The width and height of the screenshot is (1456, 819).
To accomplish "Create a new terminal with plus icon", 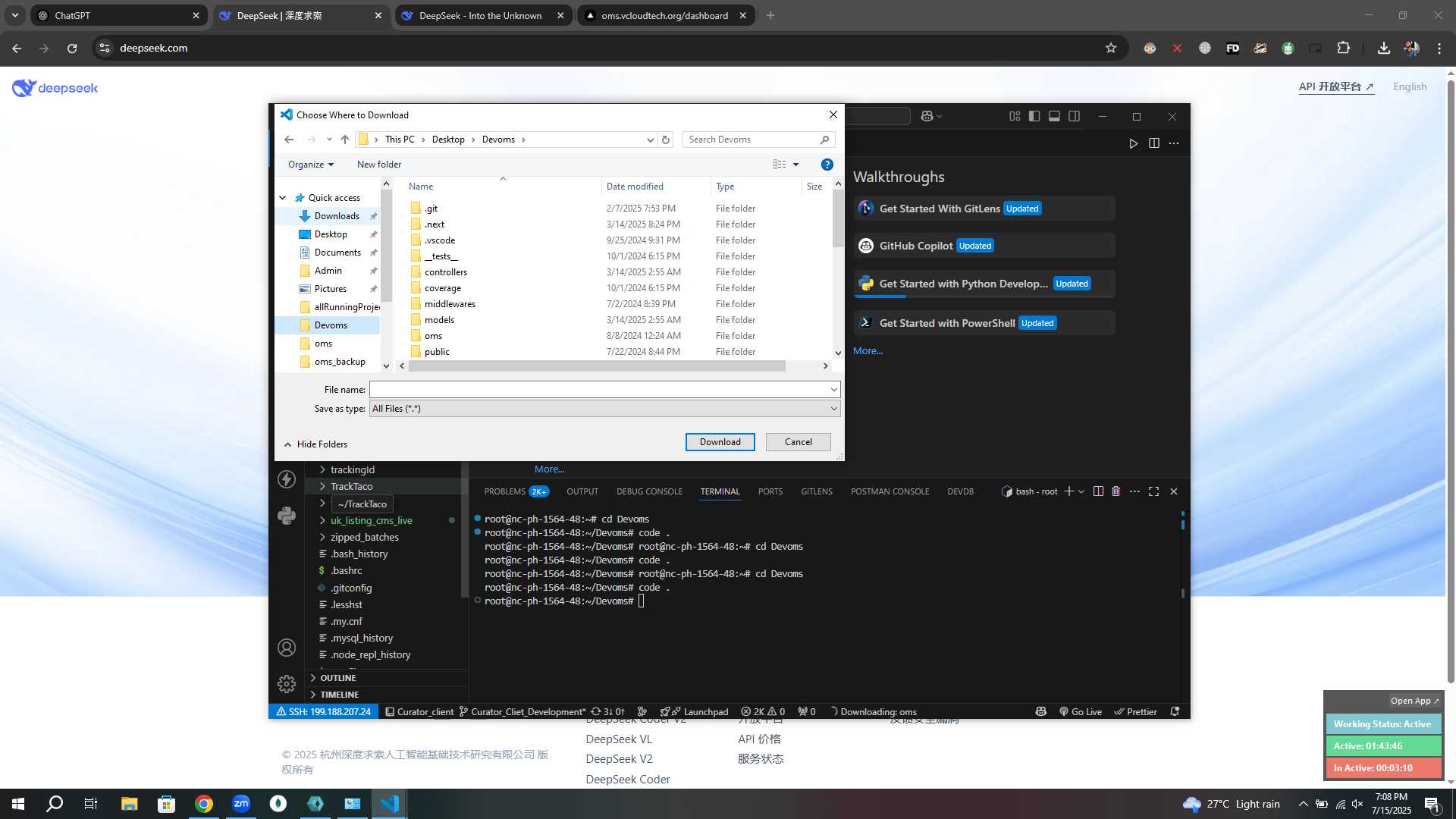I will [1069, 491].
